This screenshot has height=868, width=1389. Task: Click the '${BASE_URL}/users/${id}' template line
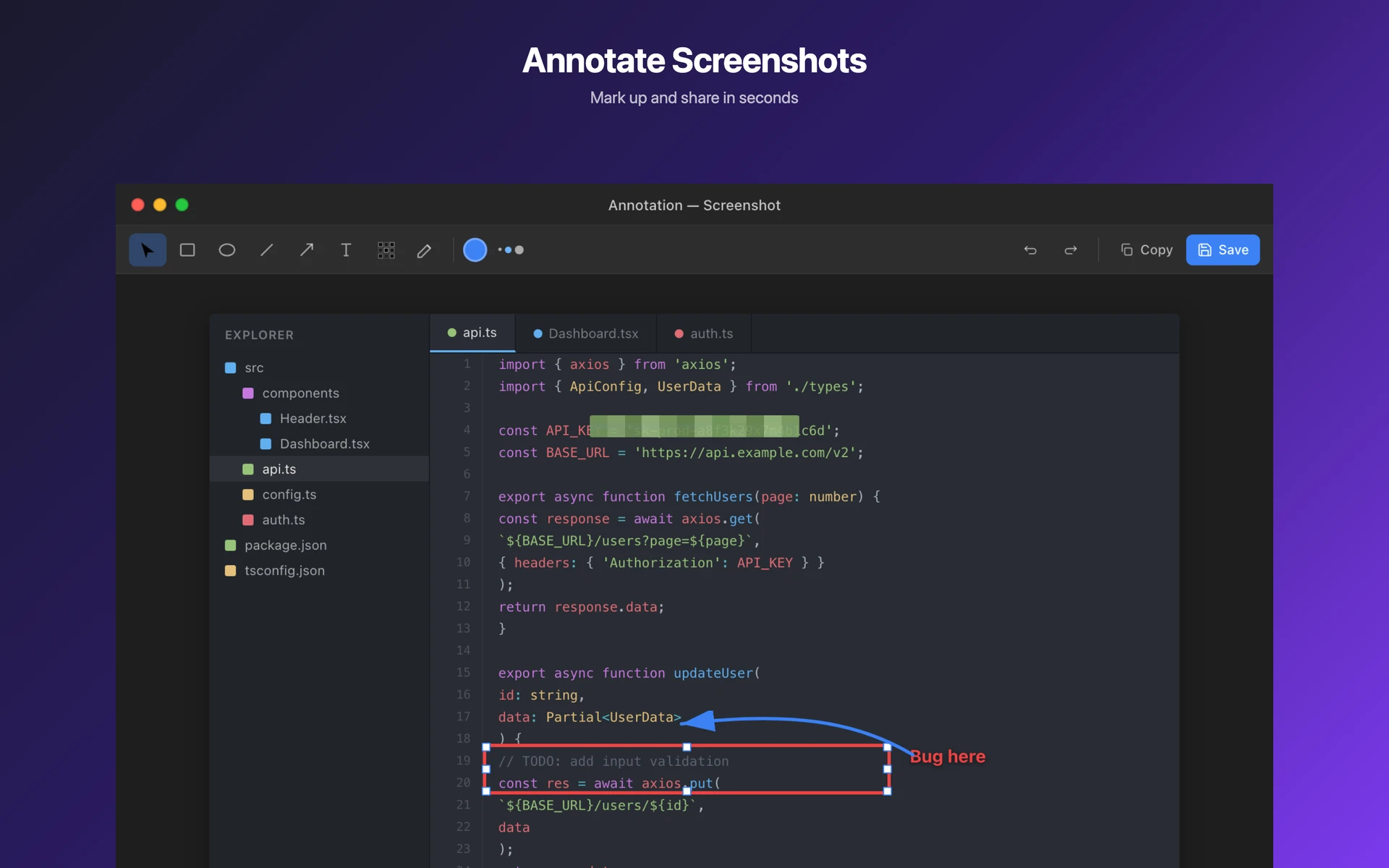pos(601,805)
